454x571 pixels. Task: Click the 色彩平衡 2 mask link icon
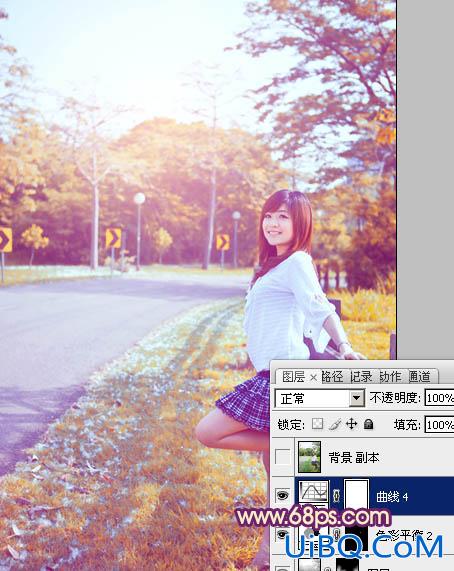click(x=337, y=533)
